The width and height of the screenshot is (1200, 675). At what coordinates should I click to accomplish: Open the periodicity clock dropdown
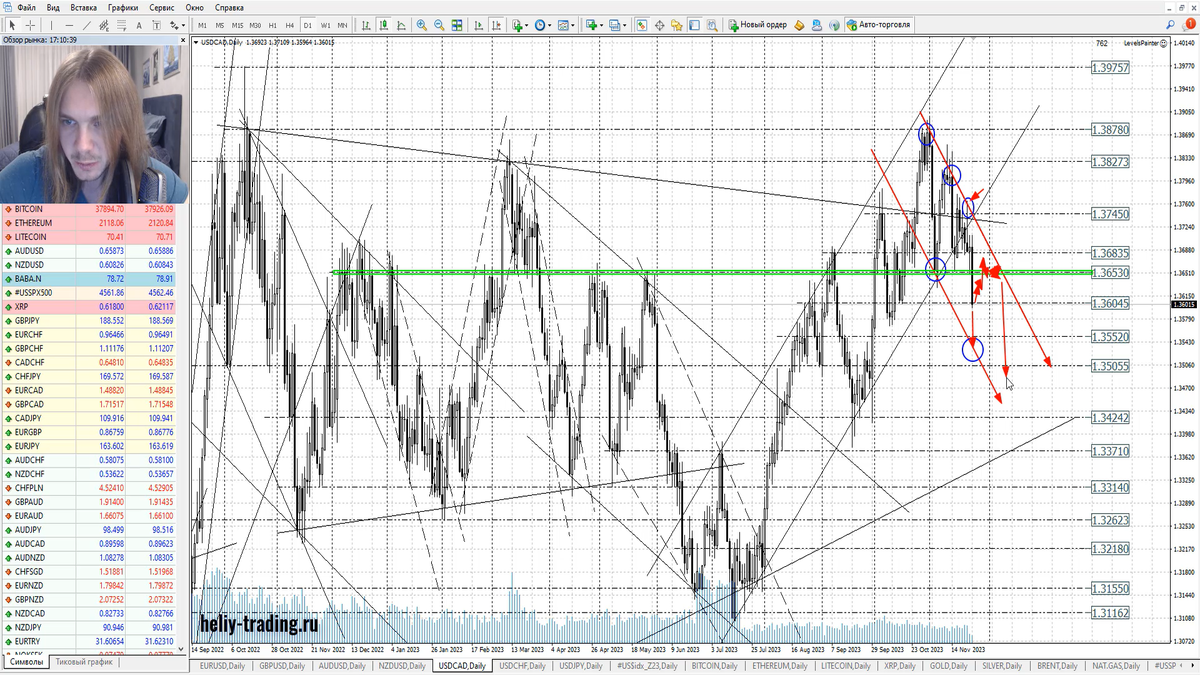[x=543, y=24]
